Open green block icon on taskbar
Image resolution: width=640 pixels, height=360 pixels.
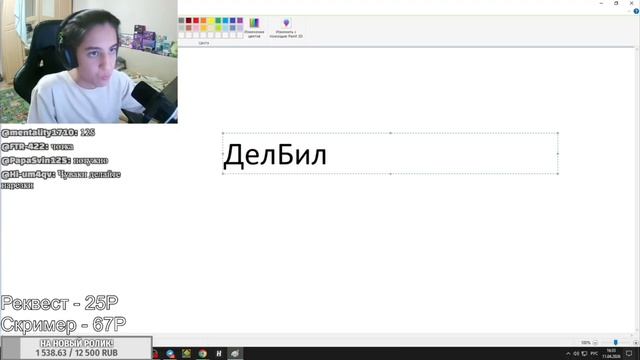(x=186, y=353)
